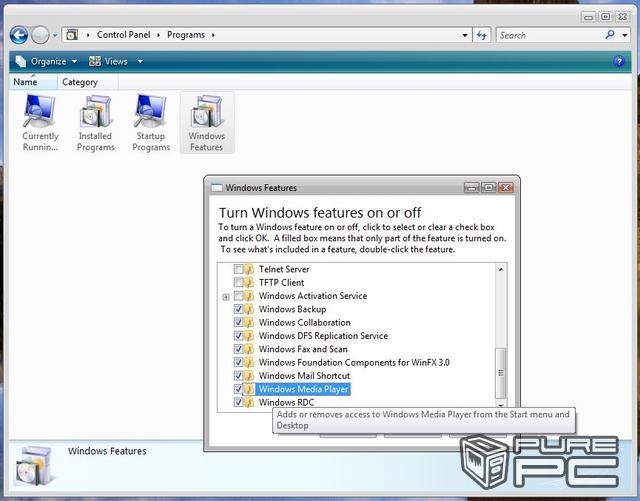The height and width of the screenshot is (501, 640).
Task: Open the Startup Programs icon
Action: pyautogui.click(x=151, y=122)
